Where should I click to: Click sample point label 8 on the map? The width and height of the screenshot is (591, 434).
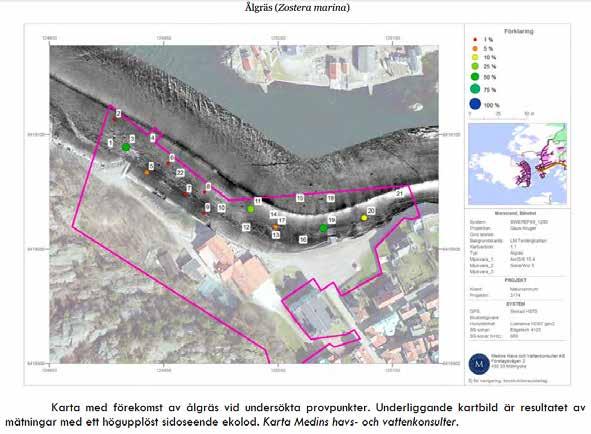[x=208, y=186]
